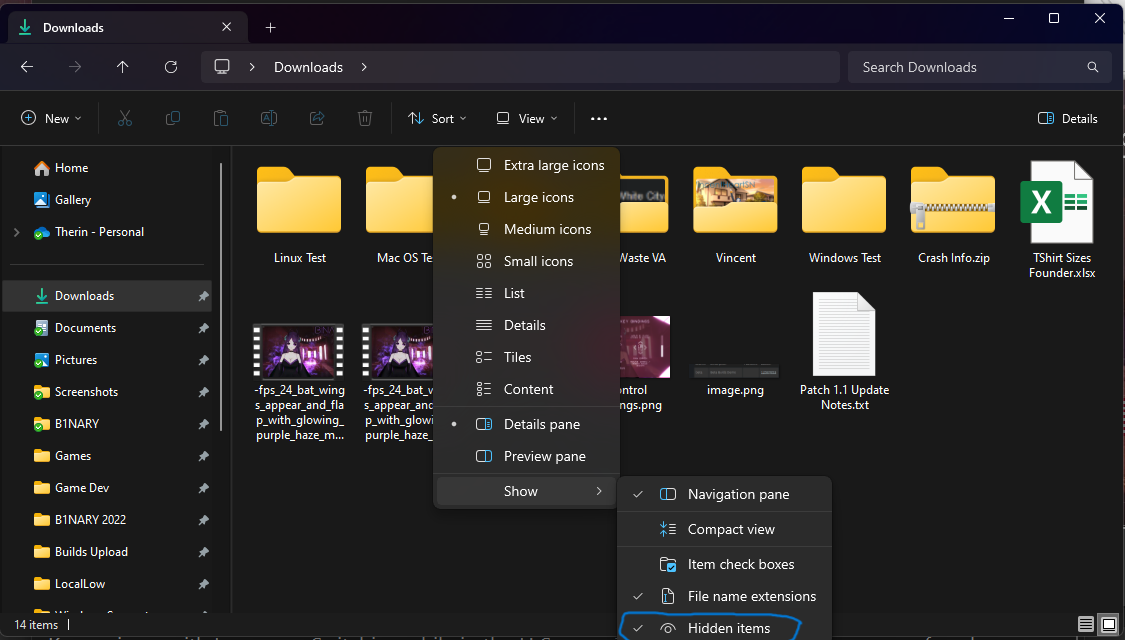Open Screenshots sidebar folder
Screen dimensions: 1125x640
click(x=108, y=392)
